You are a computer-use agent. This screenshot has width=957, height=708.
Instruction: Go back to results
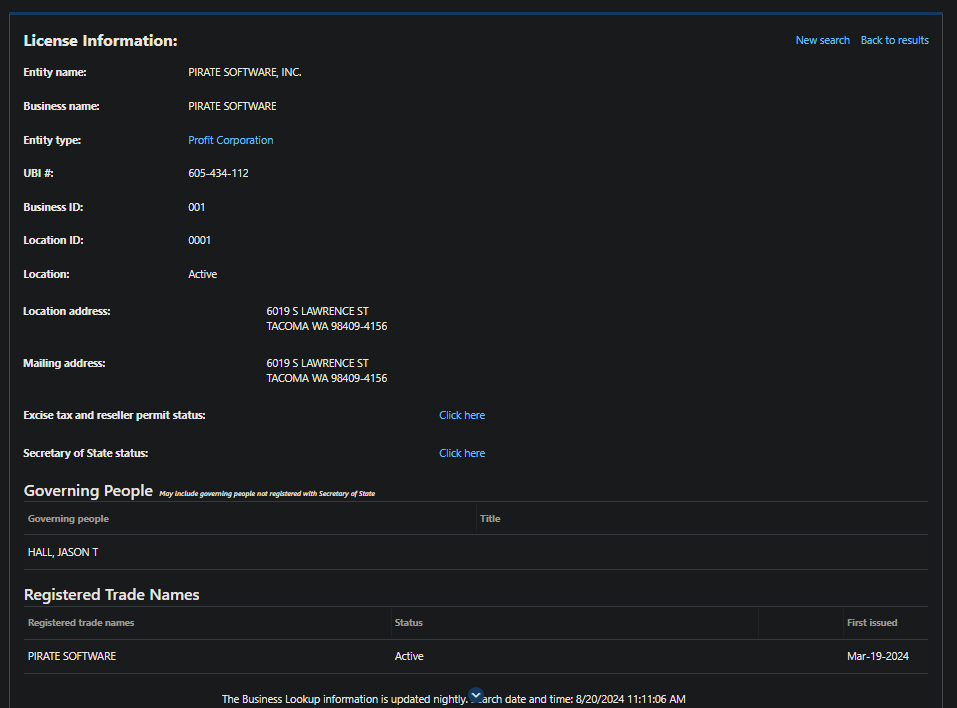pos(894,40)
